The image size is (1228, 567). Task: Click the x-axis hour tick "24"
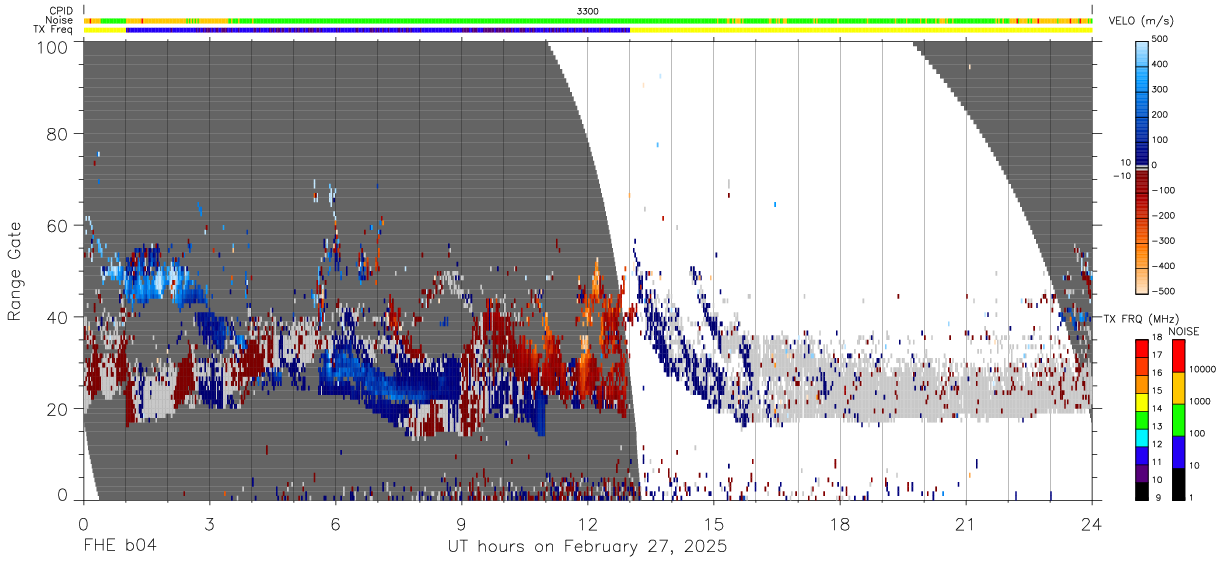(1091, 524)
